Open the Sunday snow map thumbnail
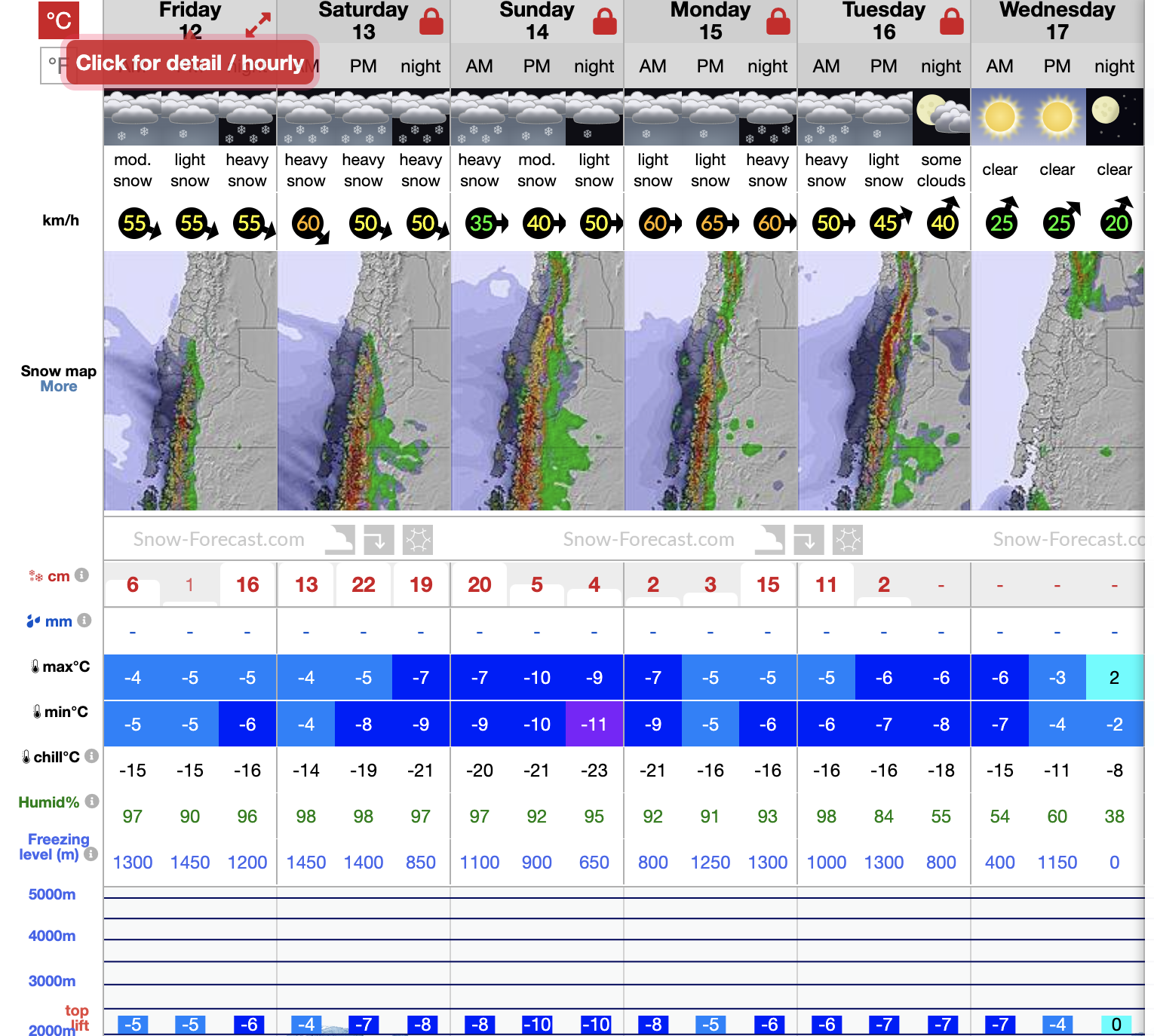 point(537,381)
